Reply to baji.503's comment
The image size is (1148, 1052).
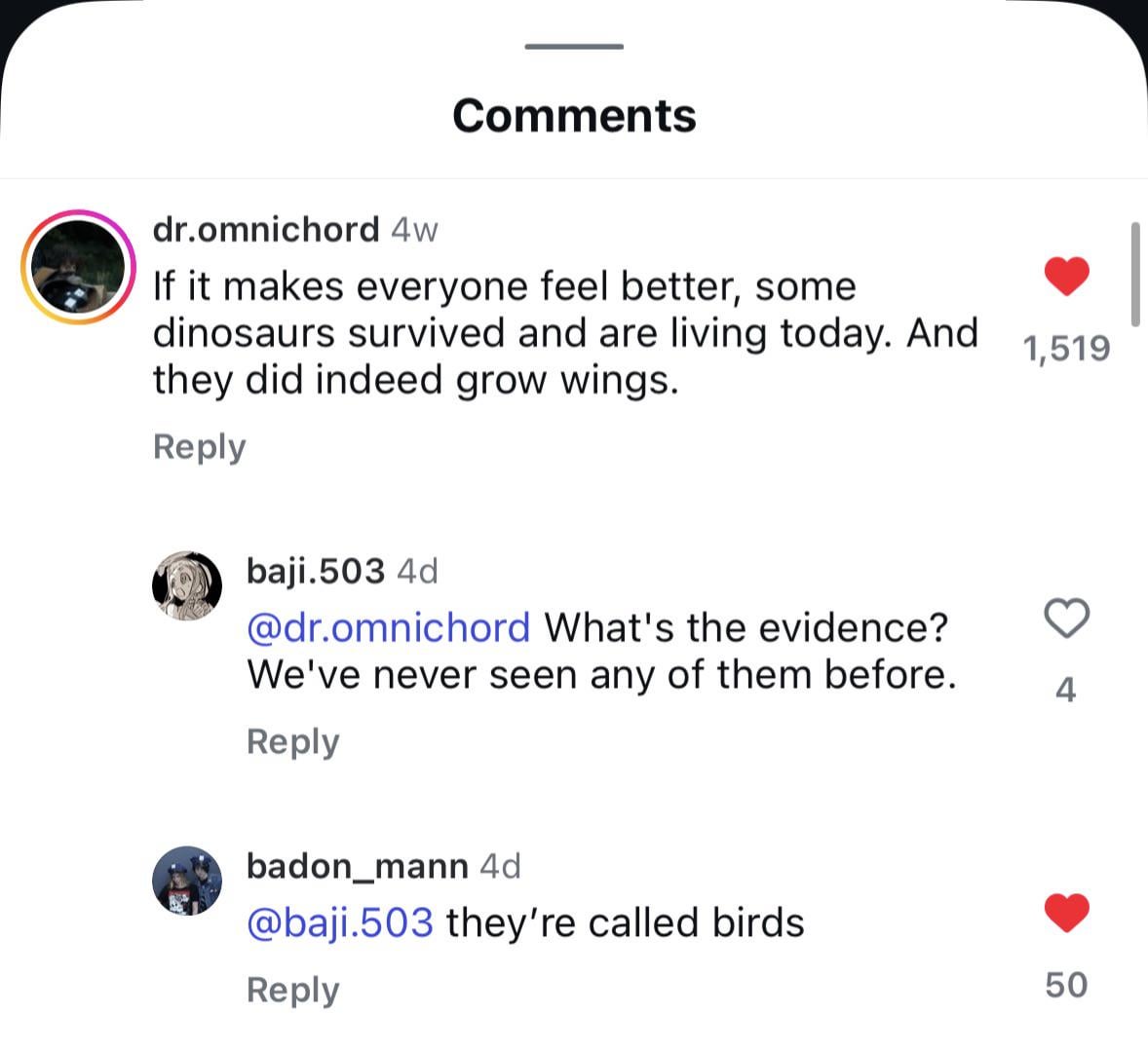pos(292,741)
